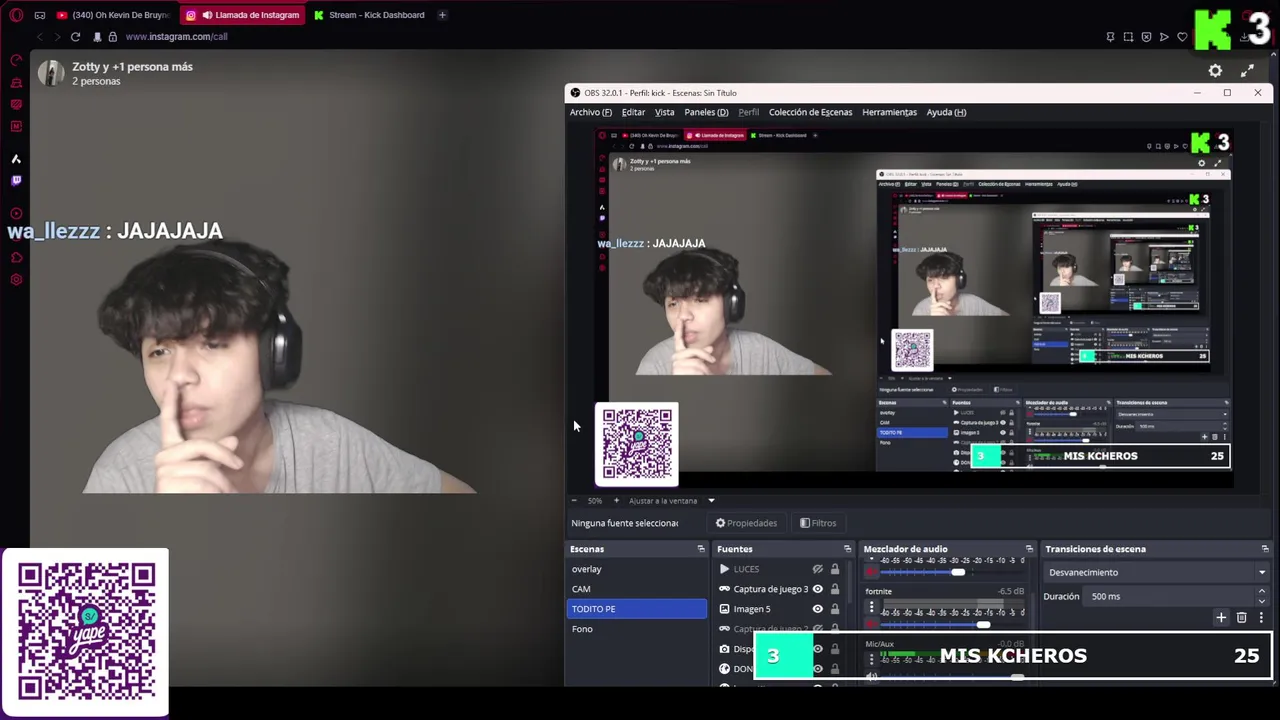Open the Archivo menu in OBS
1280x720 pixels.
(x=590, y=112)
